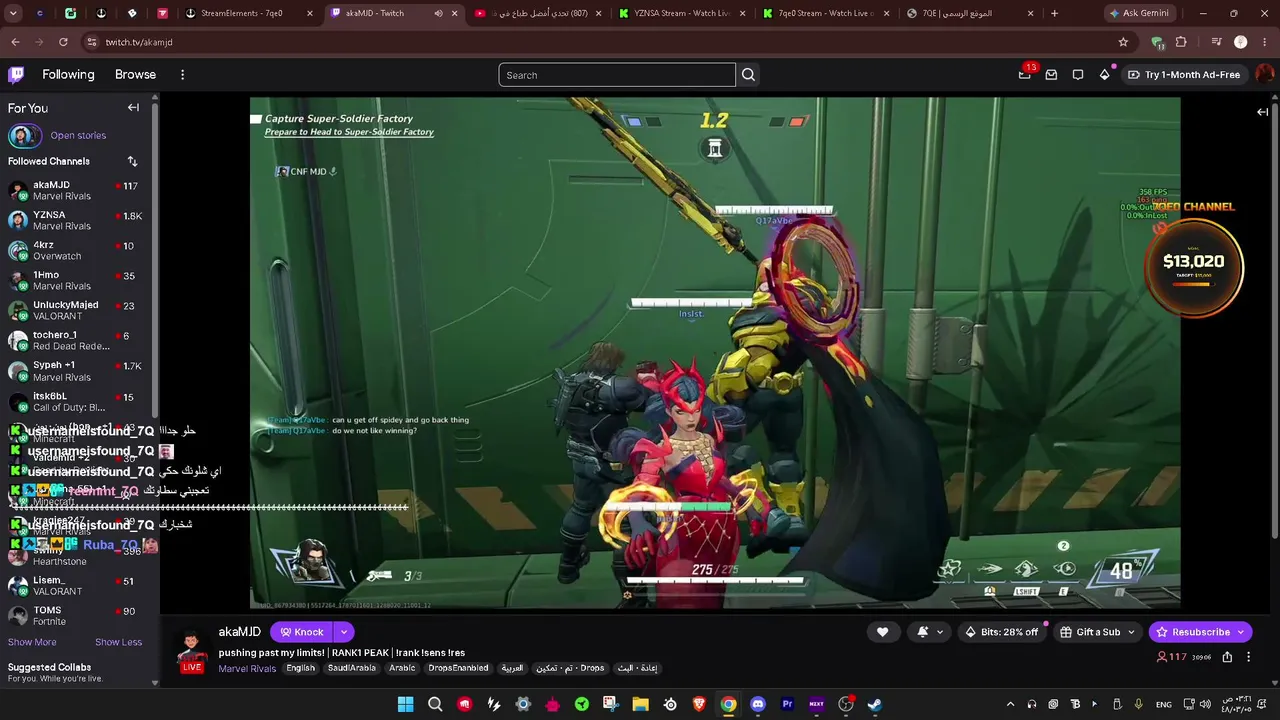The width and height of the screenshot is (1280, 720).
Task: Open the Whispers chat bubble icon
Action: click(x=1078, y=75)
